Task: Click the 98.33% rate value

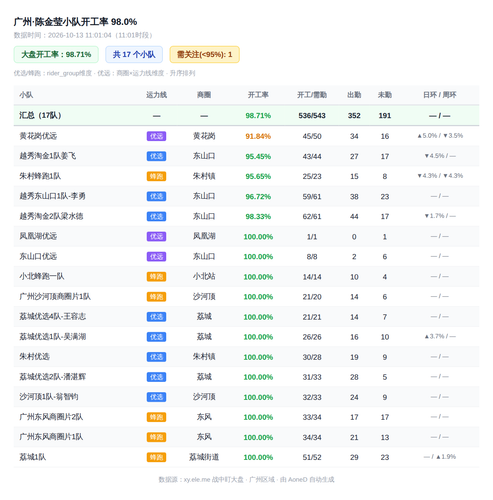Action: [258, 217]
